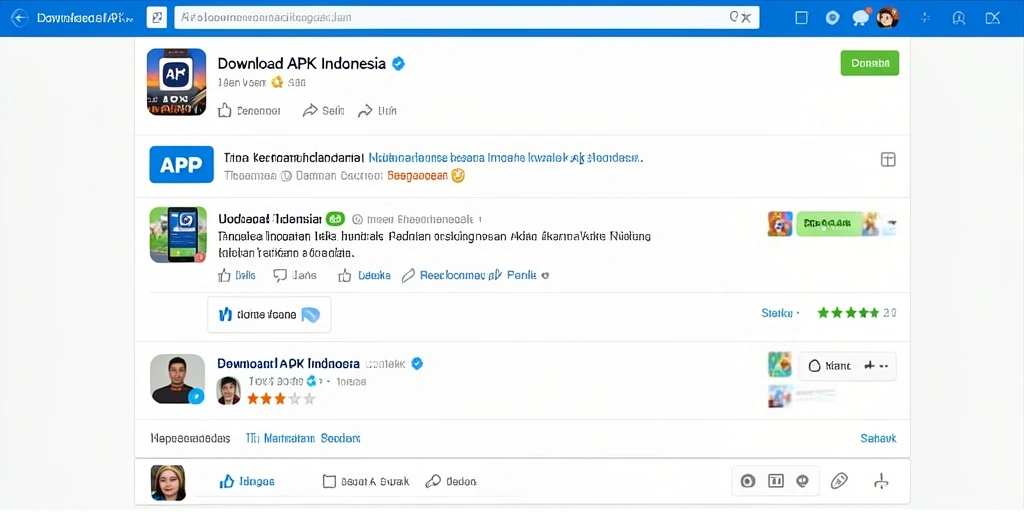Viewport: 1024px width, 512px height.
Task: Focus the top search input field
Action: [466, 18]
